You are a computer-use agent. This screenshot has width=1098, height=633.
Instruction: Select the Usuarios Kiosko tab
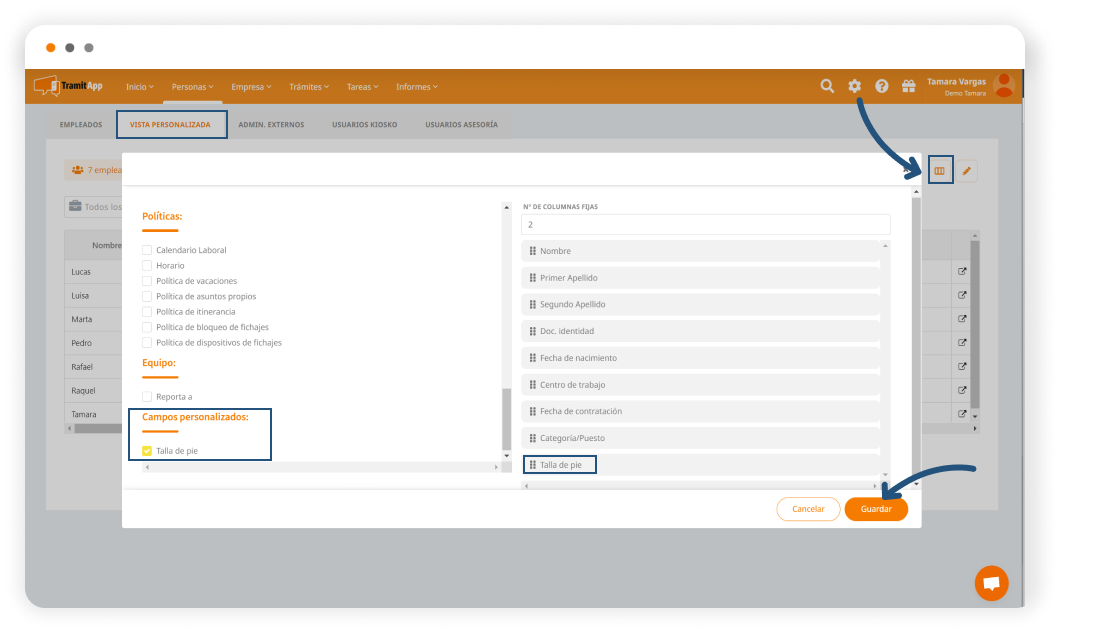pos(364,125)
